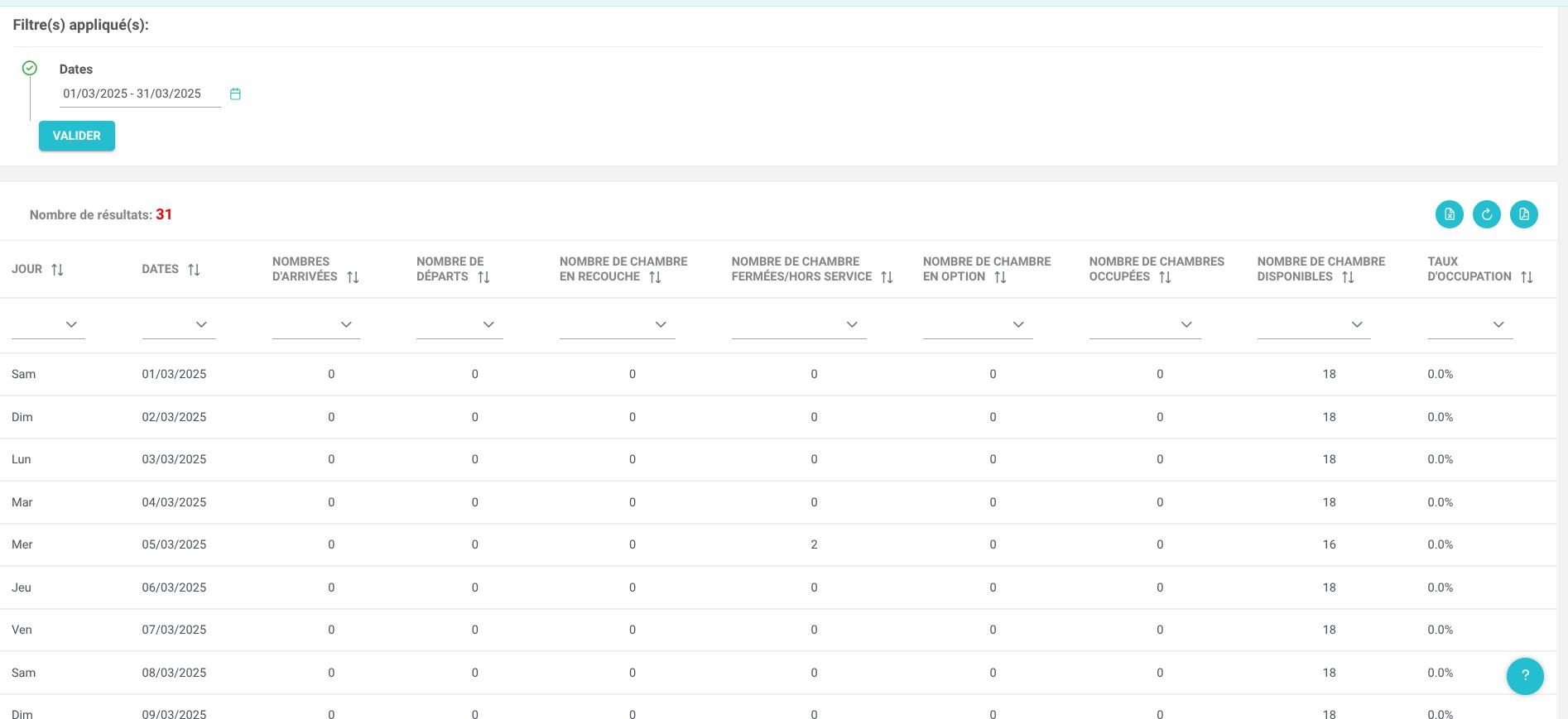
Task: Click the Nombre de résultats count 31
Action: pos(164,214)
